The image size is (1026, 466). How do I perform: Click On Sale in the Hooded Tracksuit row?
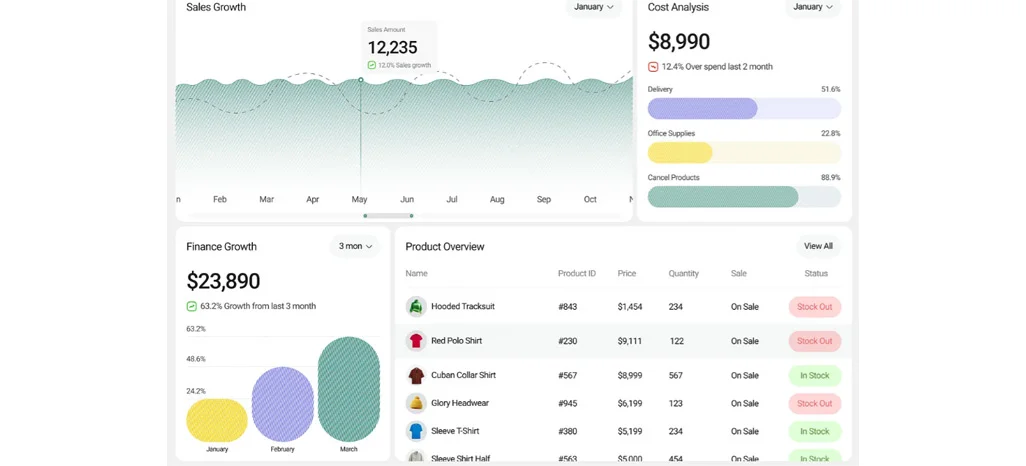(745, 306)
